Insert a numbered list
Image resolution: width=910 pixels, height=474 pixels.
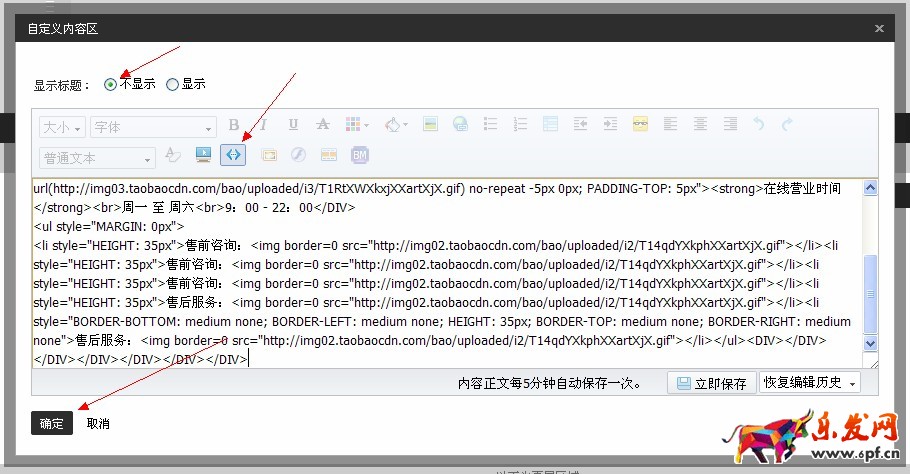tap(519, 125)
